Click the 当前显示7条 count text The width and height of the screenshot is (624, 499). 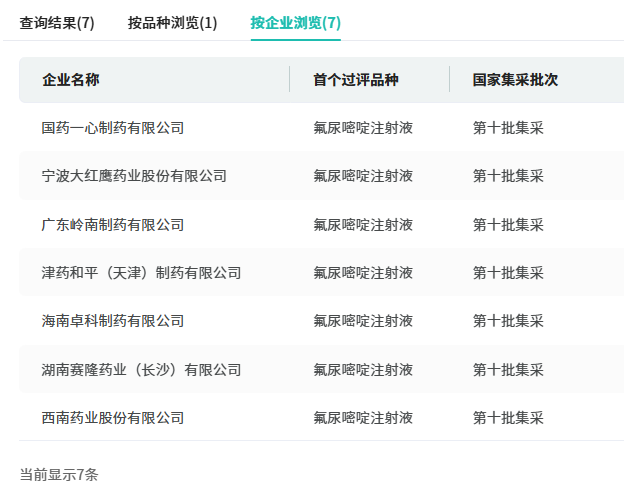59,474
